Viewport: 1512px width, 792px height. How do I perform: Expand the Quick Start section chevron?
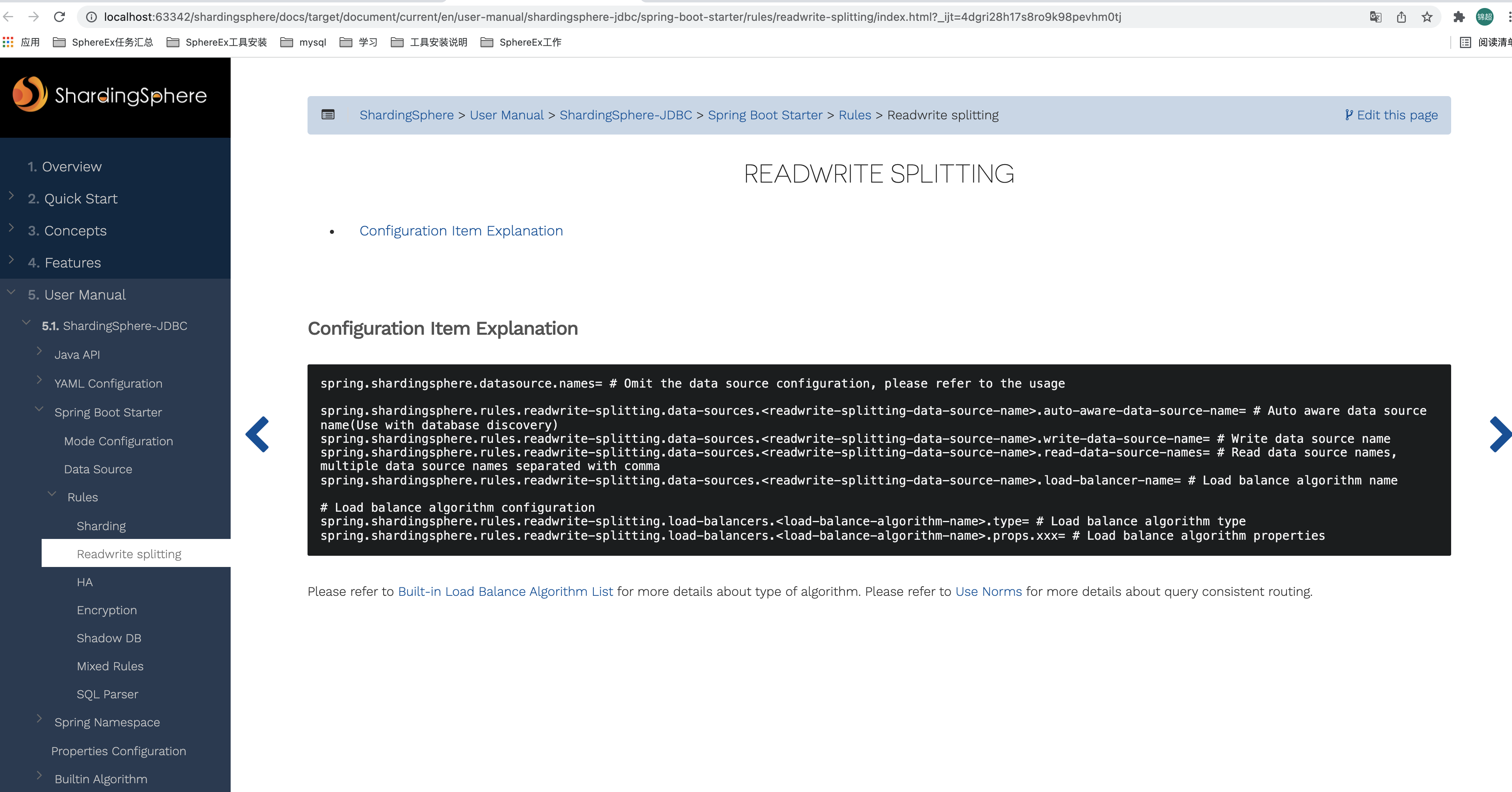(x=11, y=195)
